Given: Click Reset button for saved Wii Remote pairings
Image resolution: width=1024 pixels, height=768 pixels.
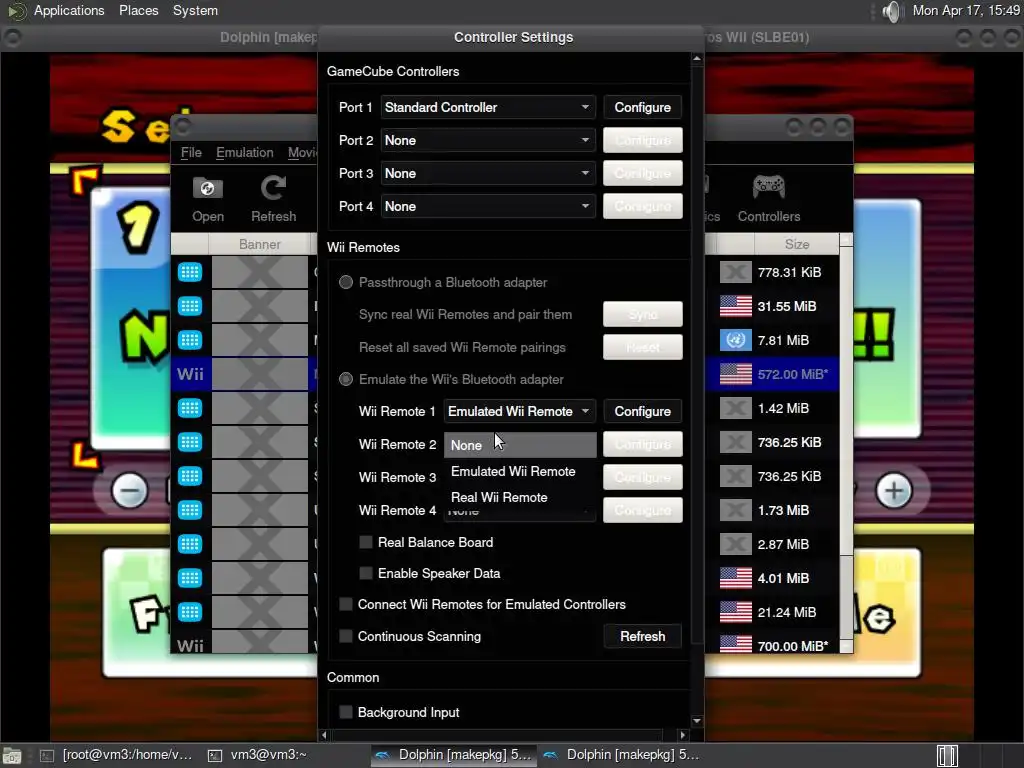Looking at the screenshot, I should [x=643, y=347].
